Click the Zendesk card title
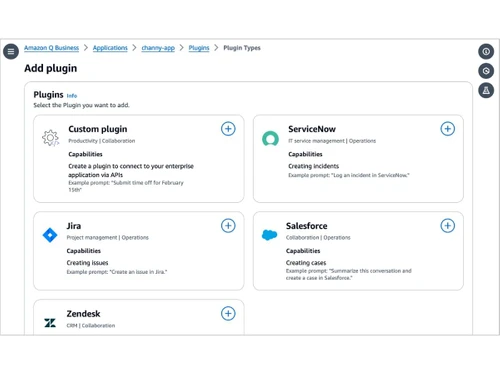 pyautogui.click(x=83, y=314)
